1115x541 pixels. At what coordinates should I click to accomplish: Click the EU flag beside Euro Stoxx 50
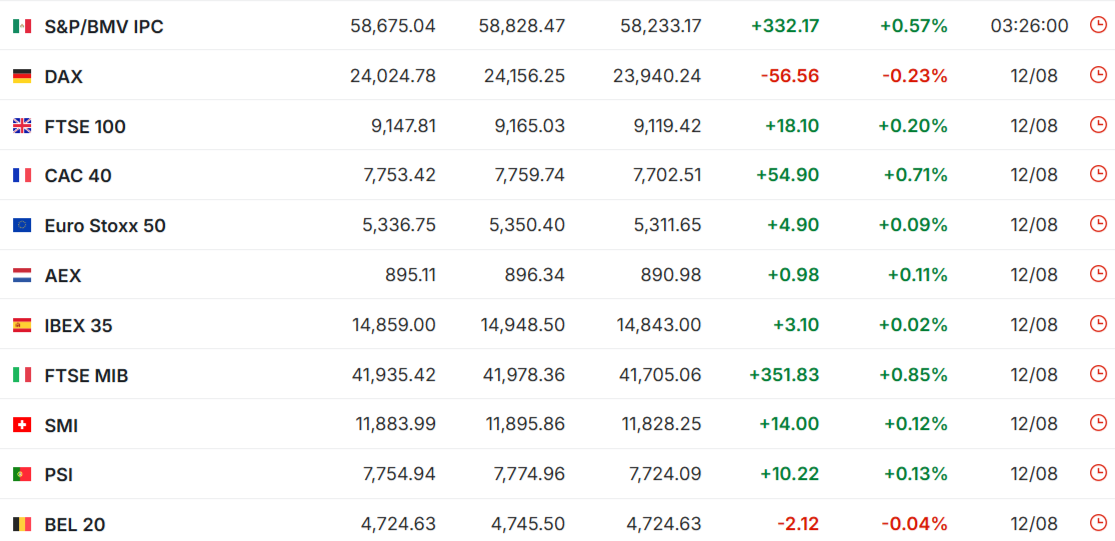point(22,225)
